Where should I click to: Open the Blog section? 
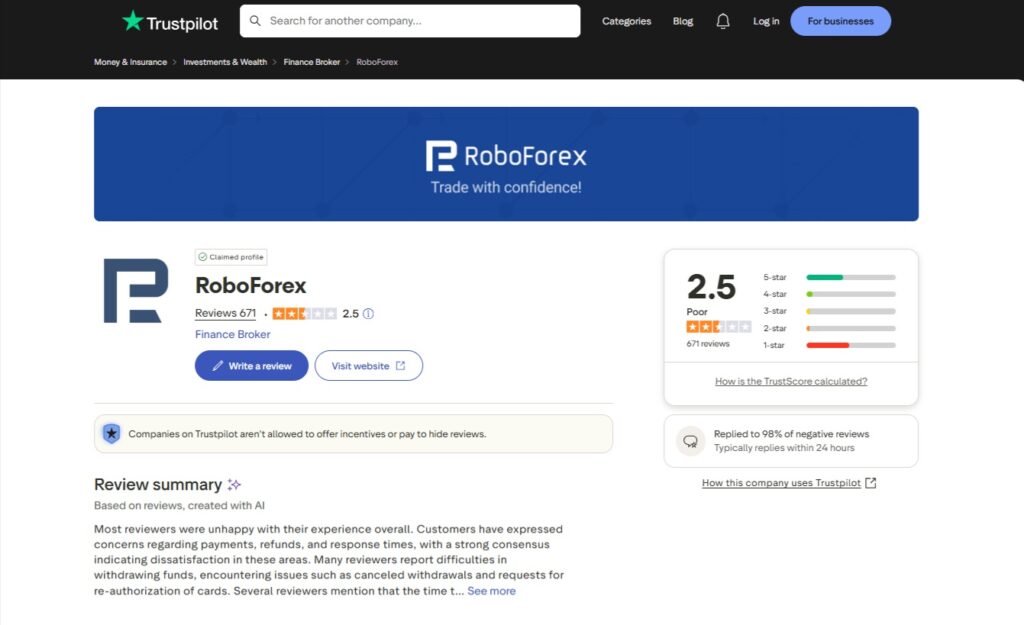pyautogui.click(x=682, y=20)
